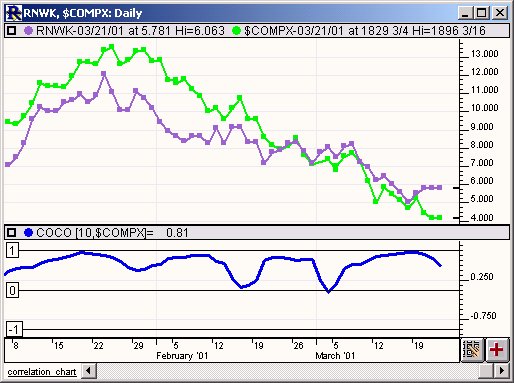This screenshot has width=514, height=383.
Task: Select the correlation_chart tab
Action: pyautogui.click(x=42, y=372)
